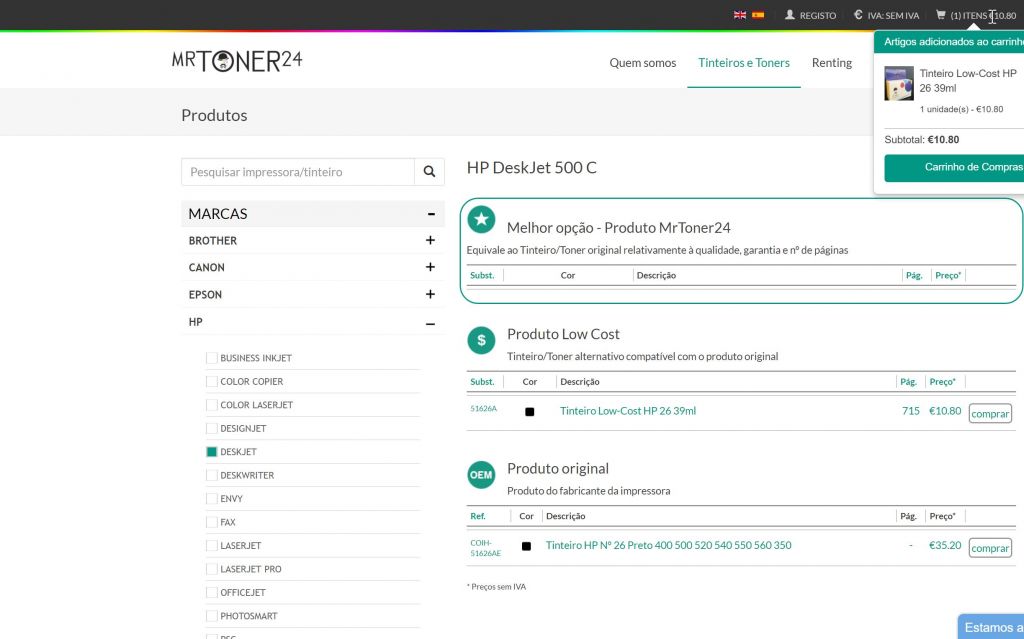Open the Renting menu item
This screenshot has width=1024, height=639.
pyautogui.click(x=831, y=63)
